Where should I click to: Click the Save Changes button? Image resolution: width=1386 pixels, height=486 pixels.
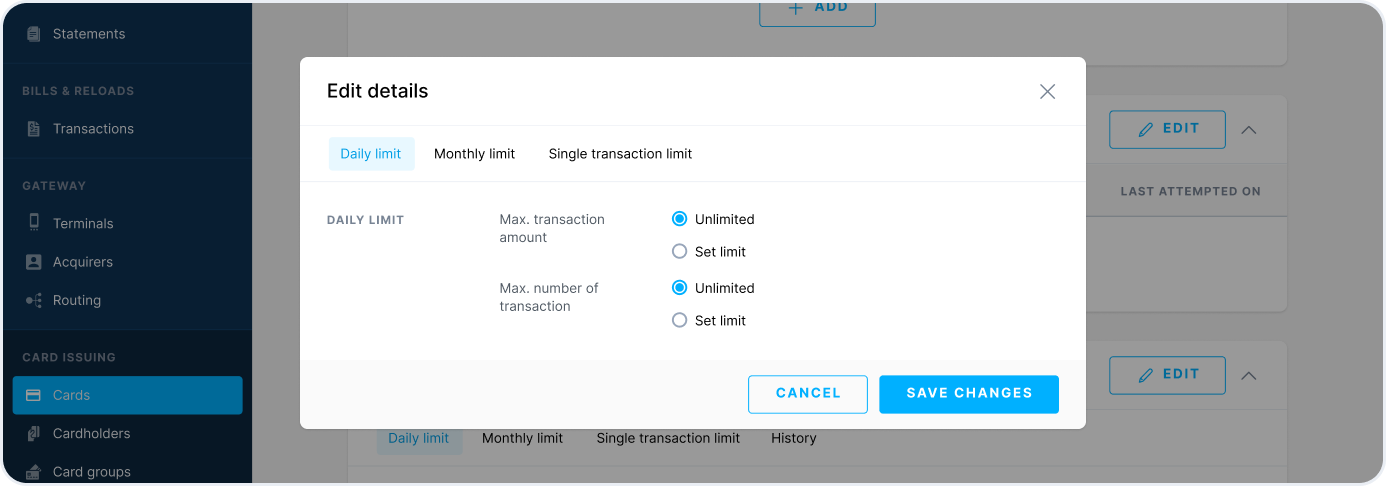tap(968, 394)
